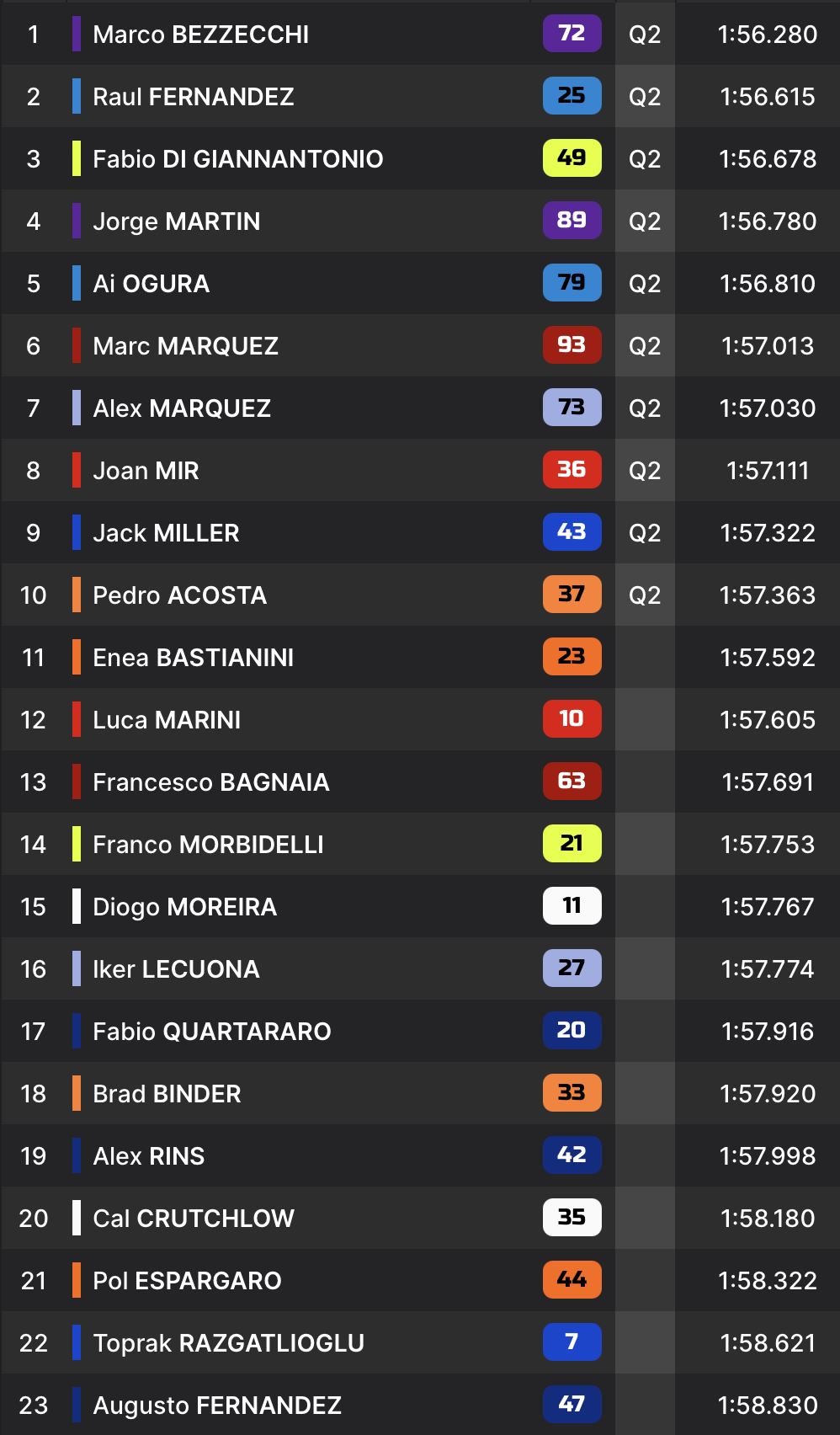This screenshot has width=840, height=1435.
Task: Click position number 20 for Cal CRUTCHLOW
Action: (x=34, y=1219)
